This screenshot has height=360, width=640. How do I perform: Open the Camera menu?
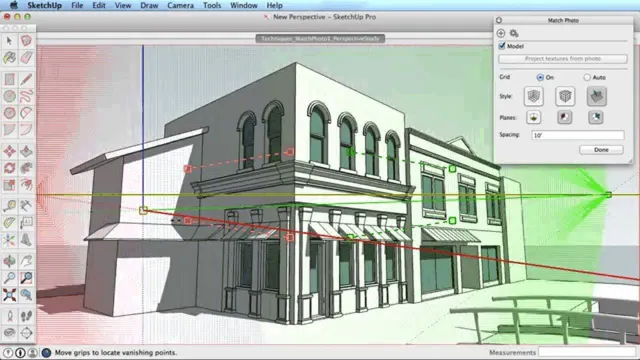pyautogui.click(x=180, y=5)
